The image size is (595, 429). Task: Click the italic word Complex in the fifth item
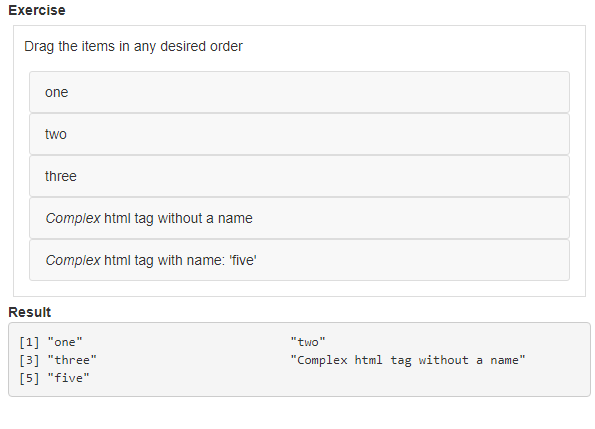(x=73, y=261)
